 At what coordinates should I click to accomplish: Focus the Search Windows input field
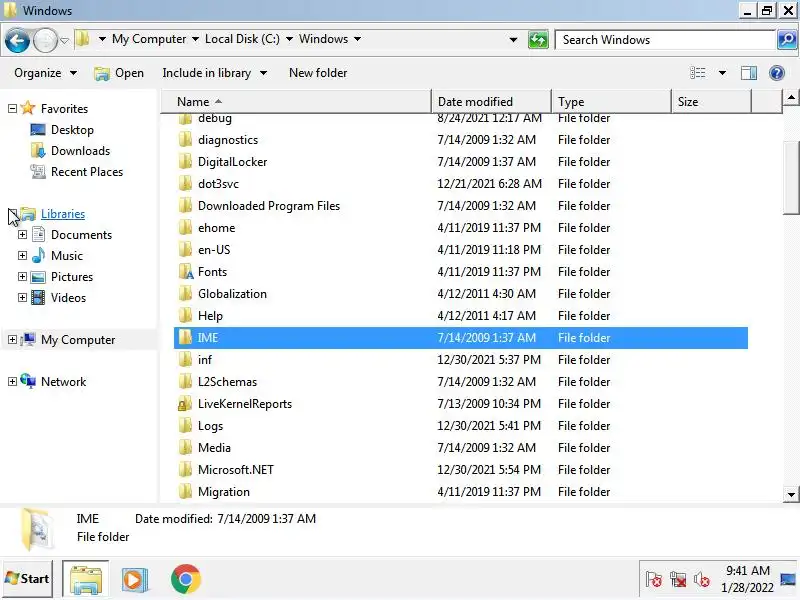click(665, 40)
